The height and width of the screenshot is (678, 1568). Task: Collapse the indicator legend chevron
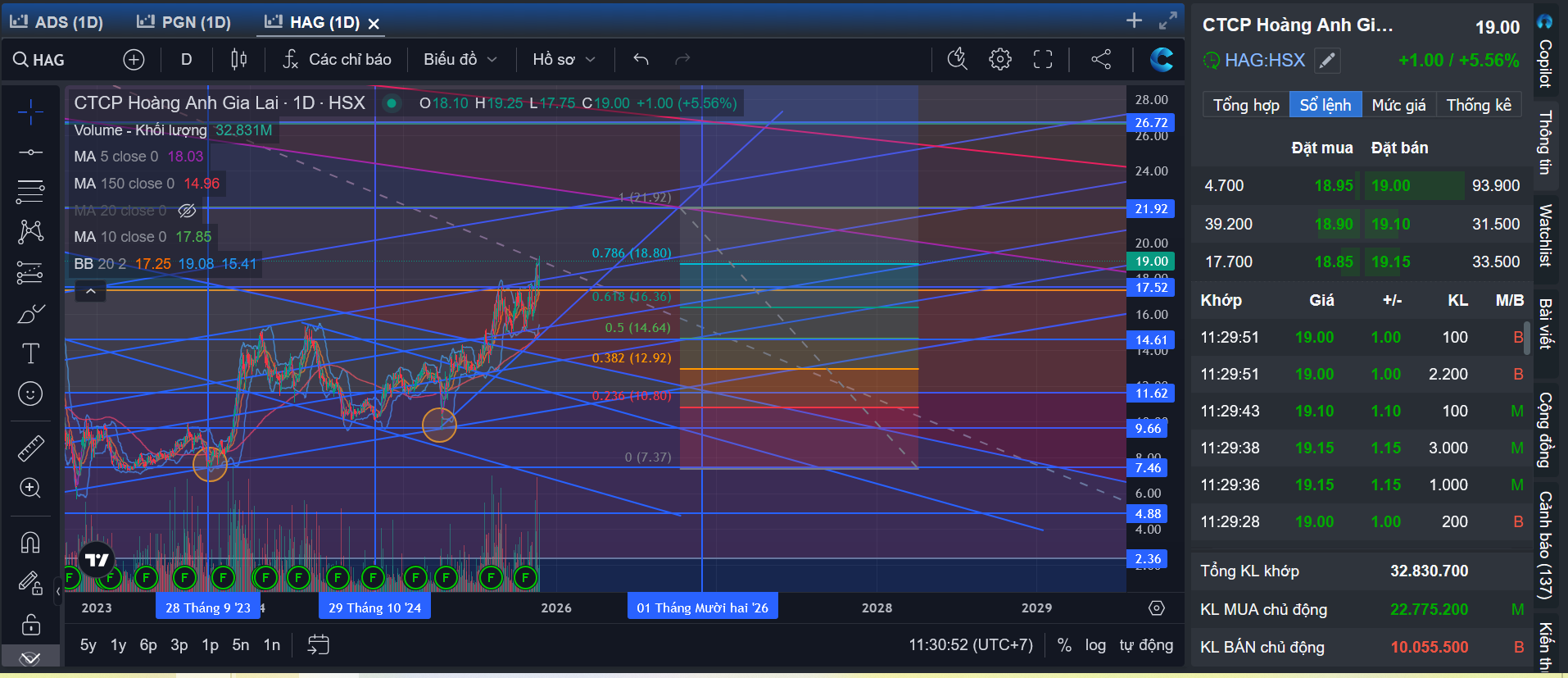[91, 291]
